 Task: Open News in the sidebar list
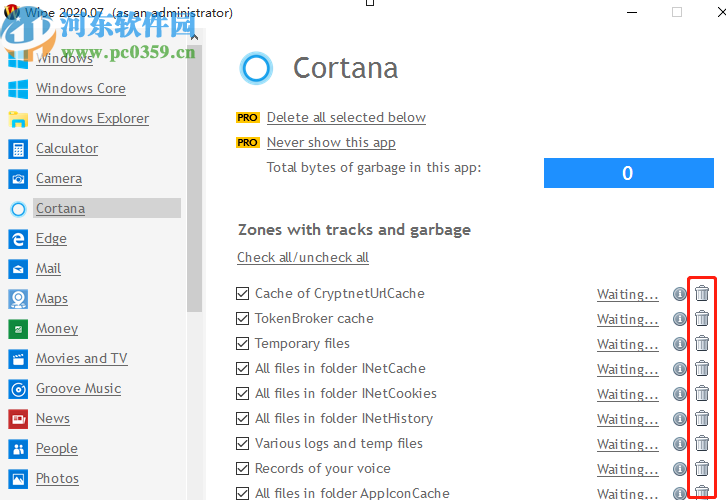(x=53, y=419)
